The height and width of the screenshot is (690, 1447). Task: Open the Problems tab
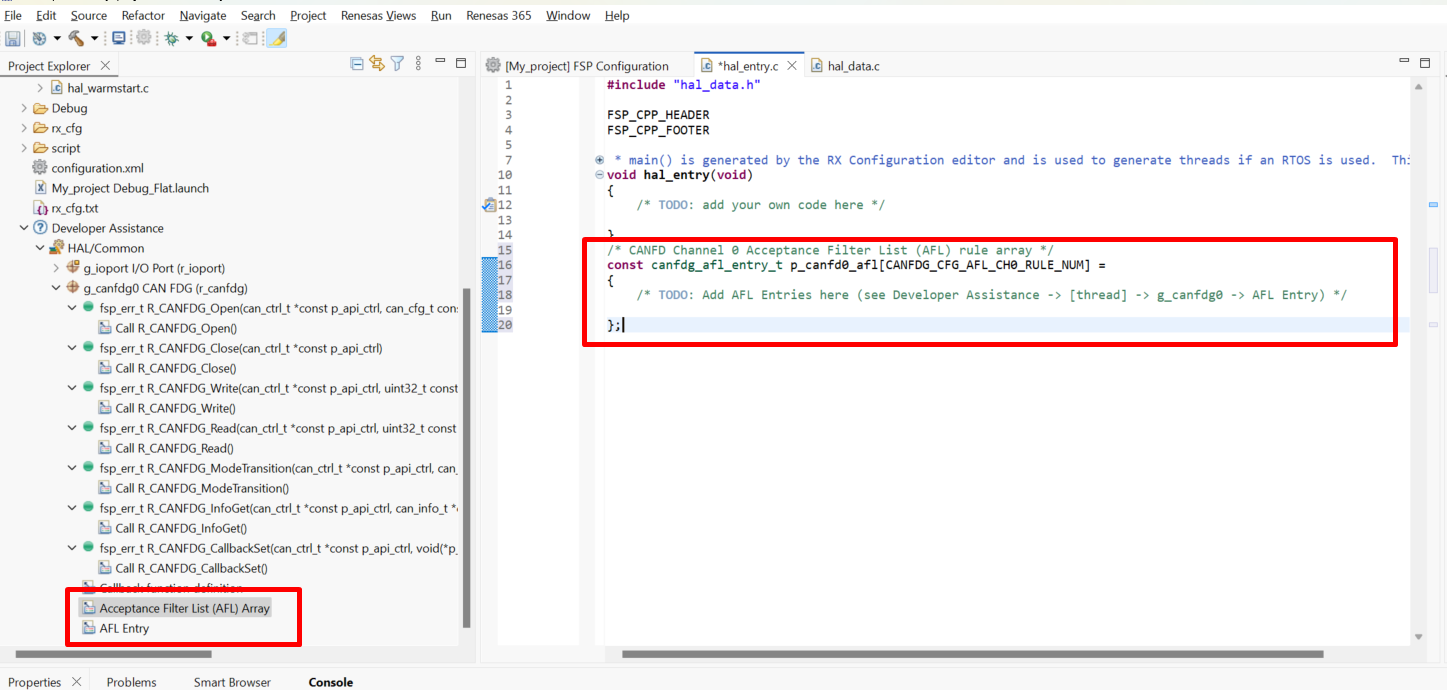(x=131, y=682)
